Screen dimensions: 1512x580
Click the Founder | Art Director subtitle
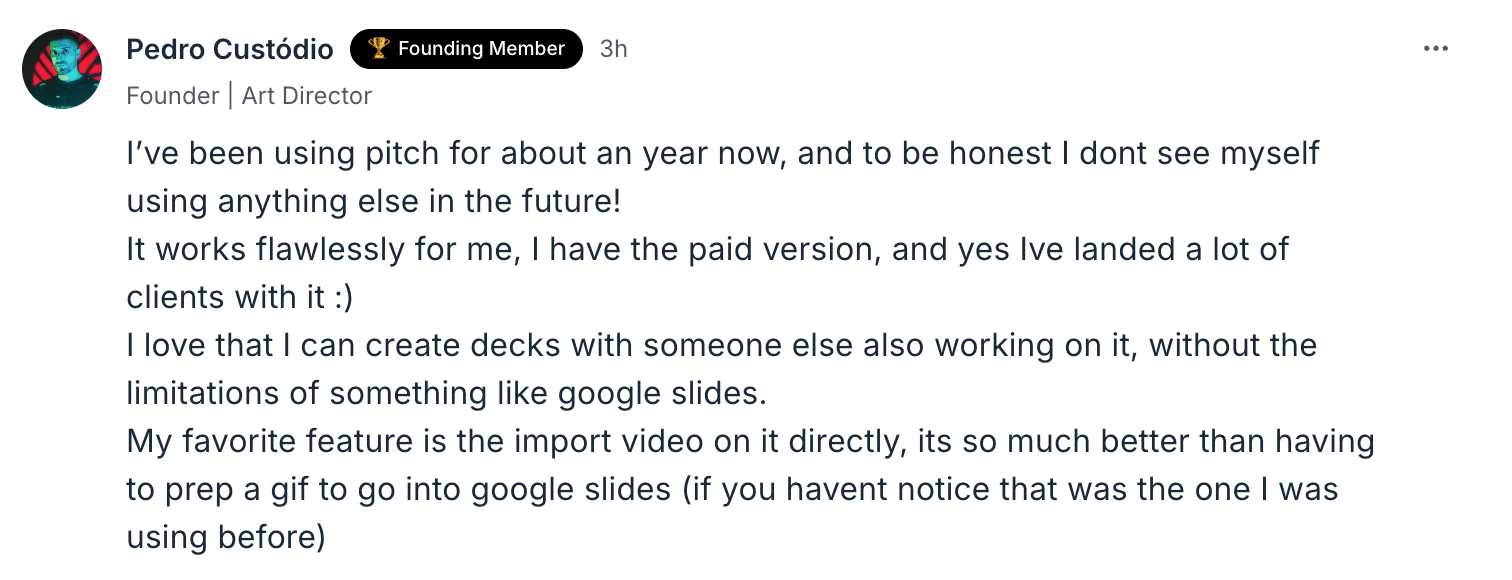tap(249, 96)
